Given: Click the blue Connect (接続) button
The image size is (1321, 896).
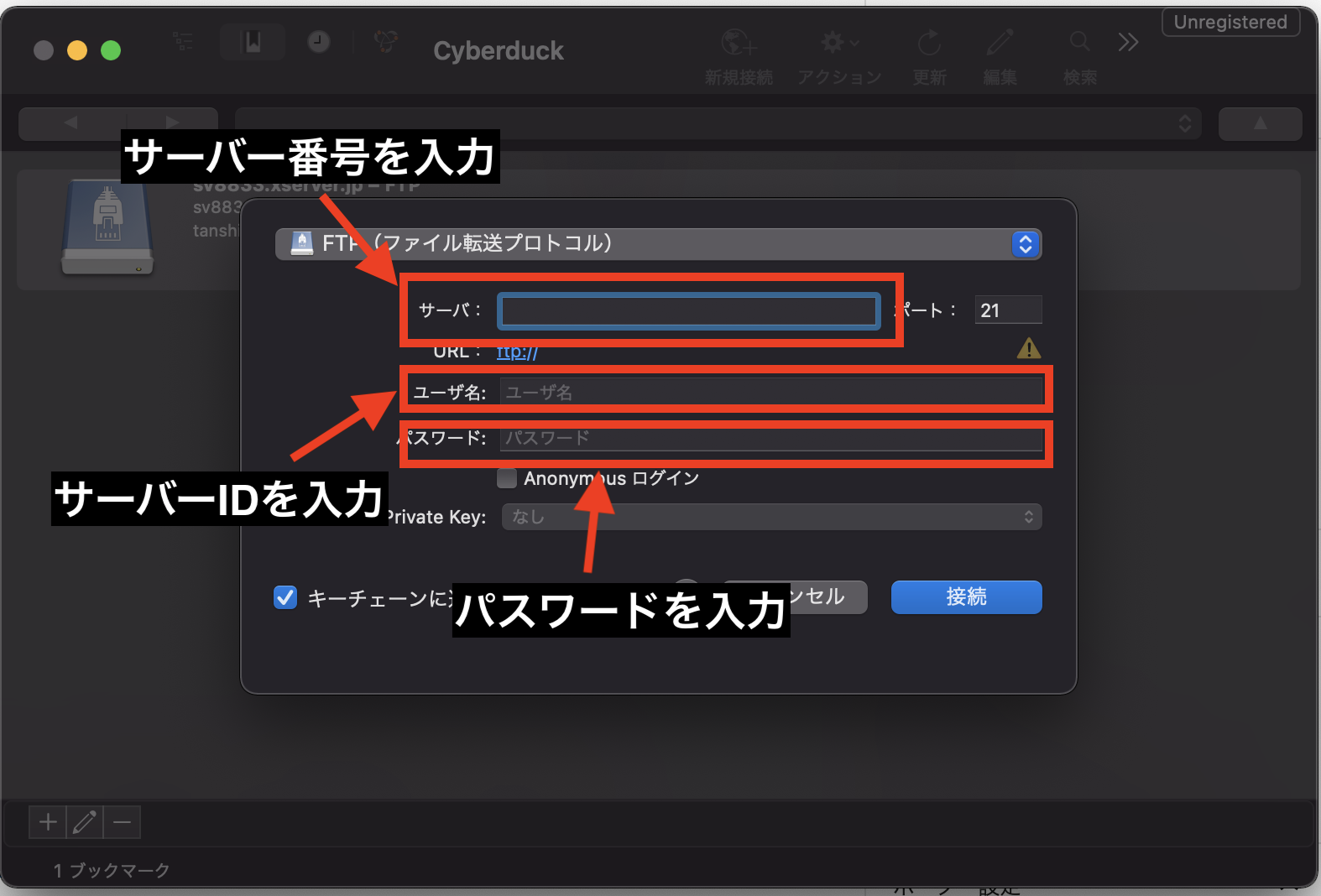Looking at the screenshot, I should [967, 597].
